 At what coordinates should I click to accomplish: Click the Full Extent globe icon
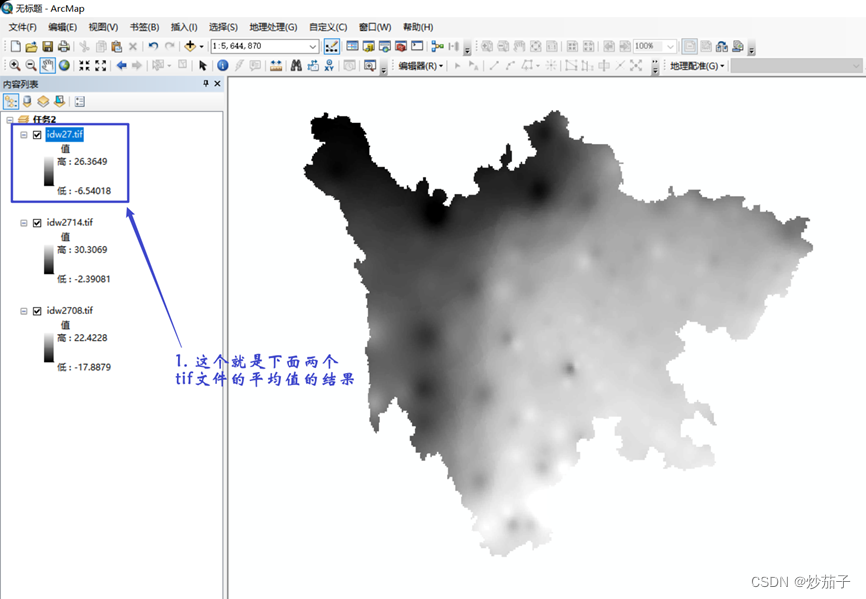(x=64, y=66)
